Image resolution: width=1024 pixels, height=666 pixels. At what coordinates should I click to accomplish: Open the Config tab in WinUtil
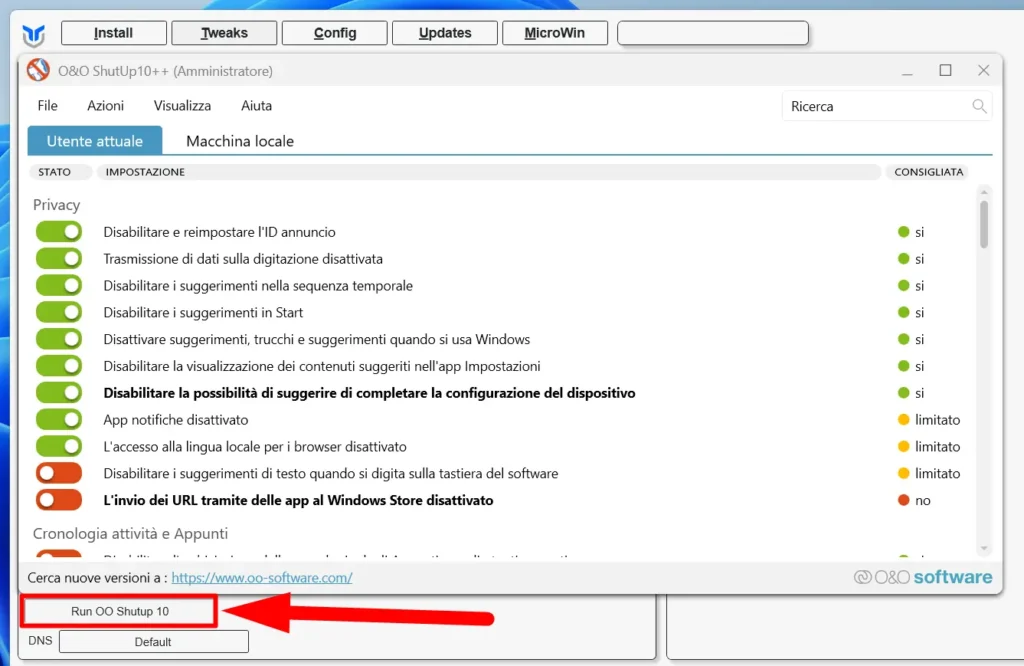tap(334, 33)
